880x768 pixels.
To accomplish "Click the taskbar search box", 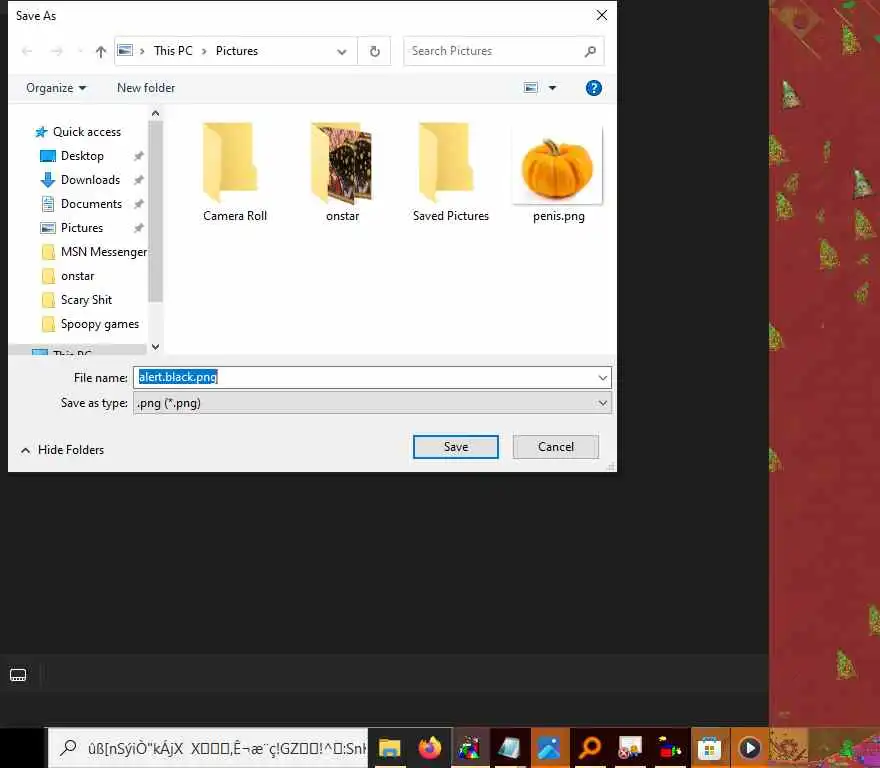I will click(208, 748).
